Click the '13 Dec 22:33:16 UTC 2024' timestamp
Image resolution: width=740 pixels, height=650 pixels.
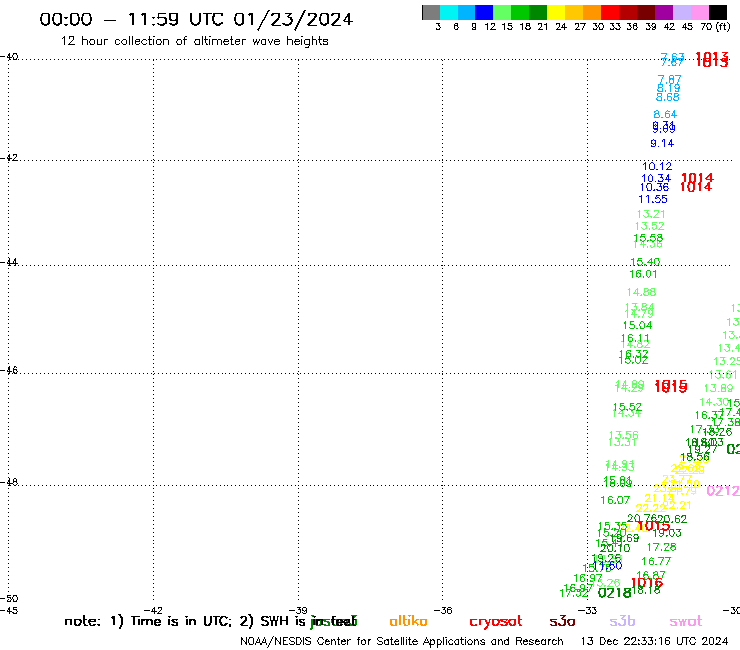[x=655, y=642]
